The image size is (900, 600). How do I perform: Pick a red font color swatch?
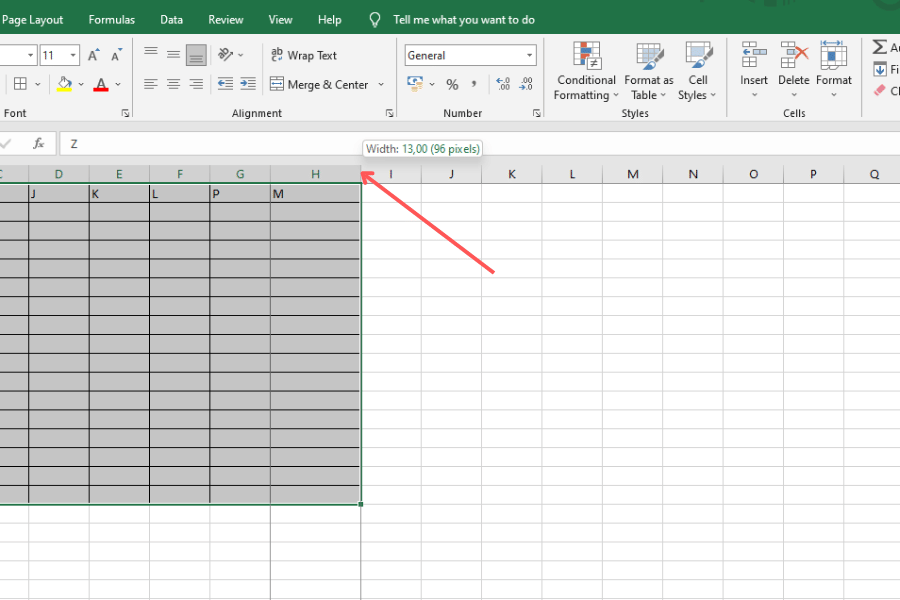coord(99,84)
